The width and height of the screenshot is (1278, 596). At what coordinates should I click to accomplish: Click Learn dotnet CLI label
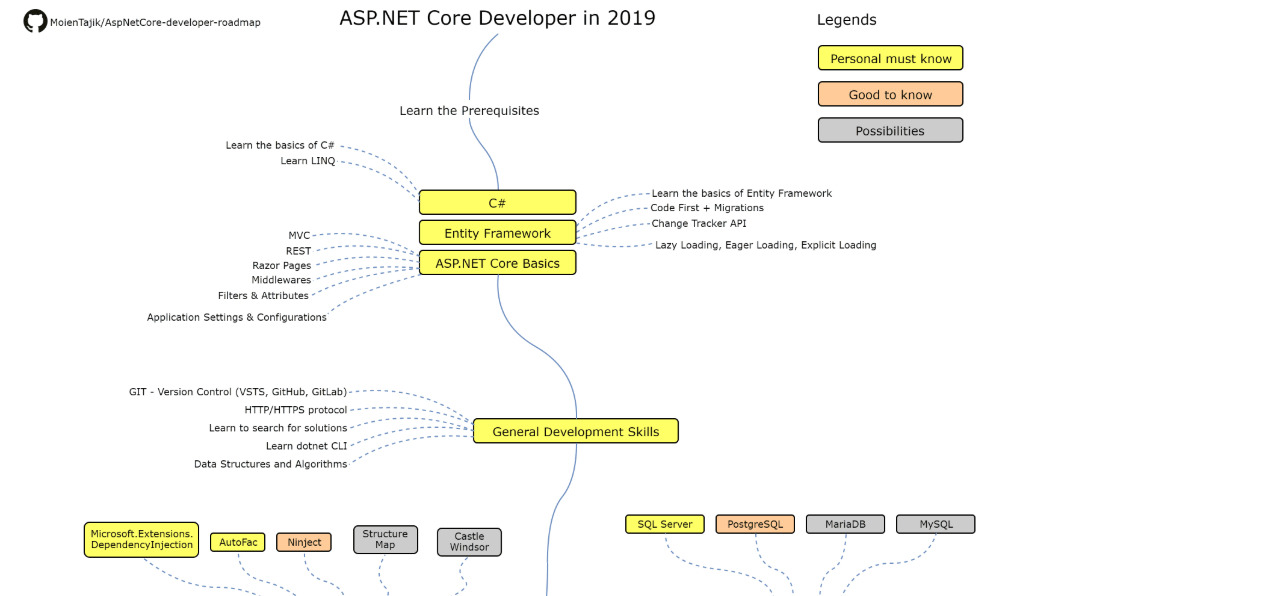pyautogui.click(x=306, y=446)
